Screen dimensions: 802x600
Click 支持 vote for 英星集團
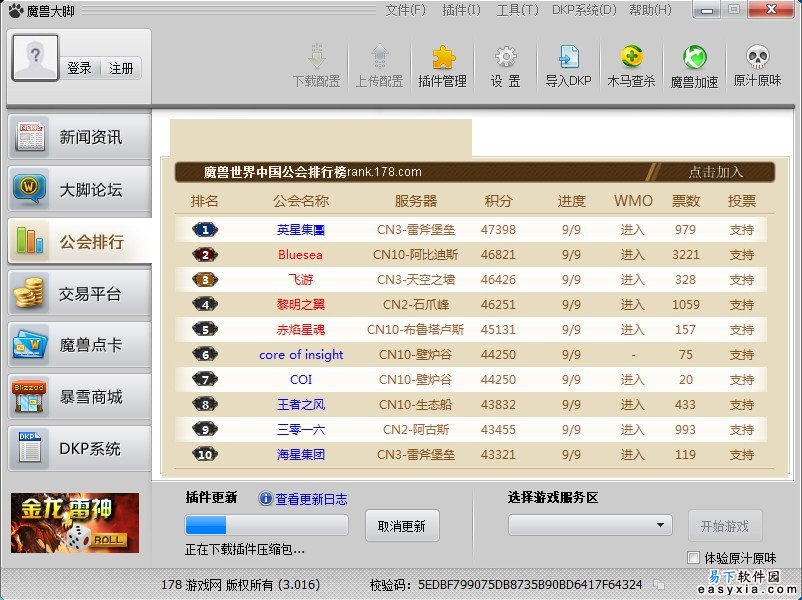pos(742,230)
